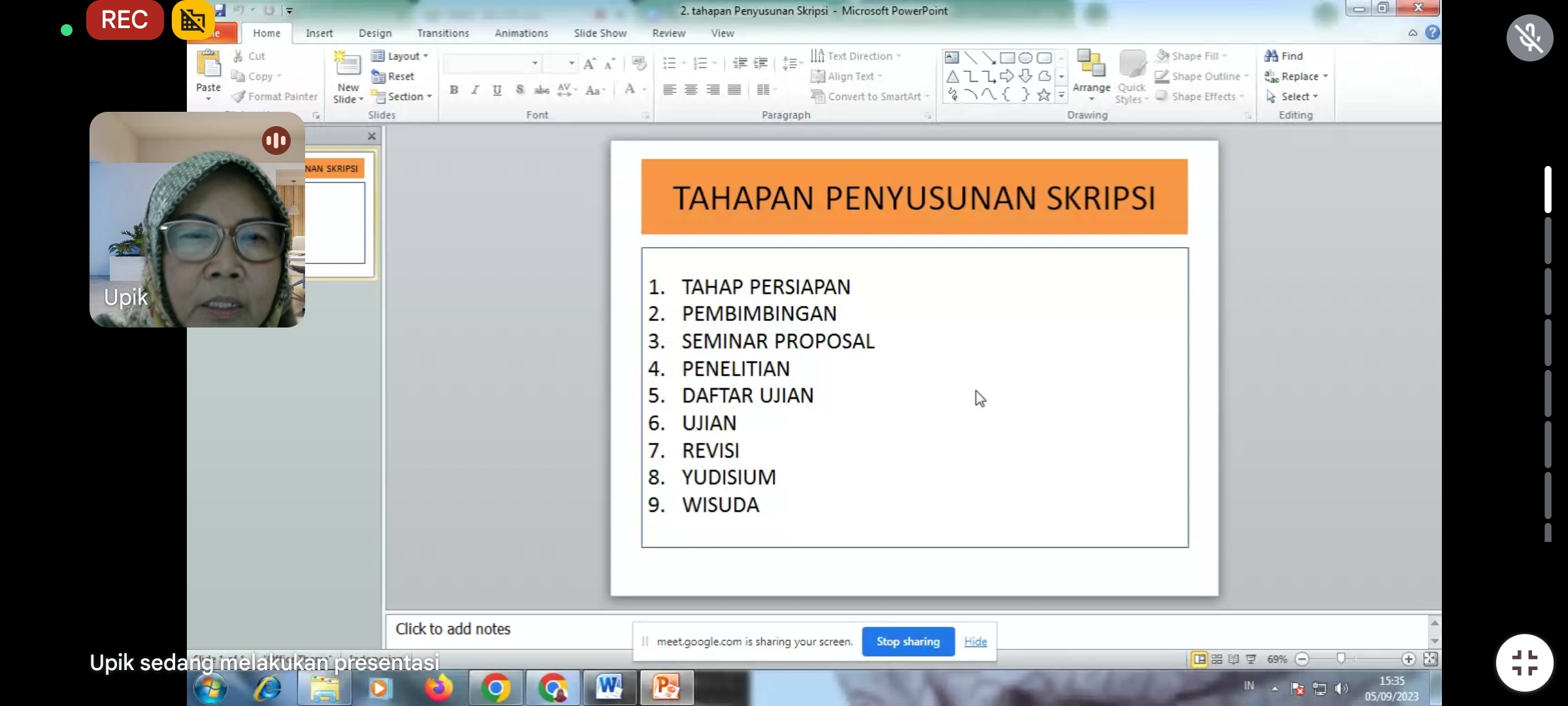This screenshot has height=706, width=1568.
Task: Click the Find binoculars icon
Action: click(x=1271, y=56)
